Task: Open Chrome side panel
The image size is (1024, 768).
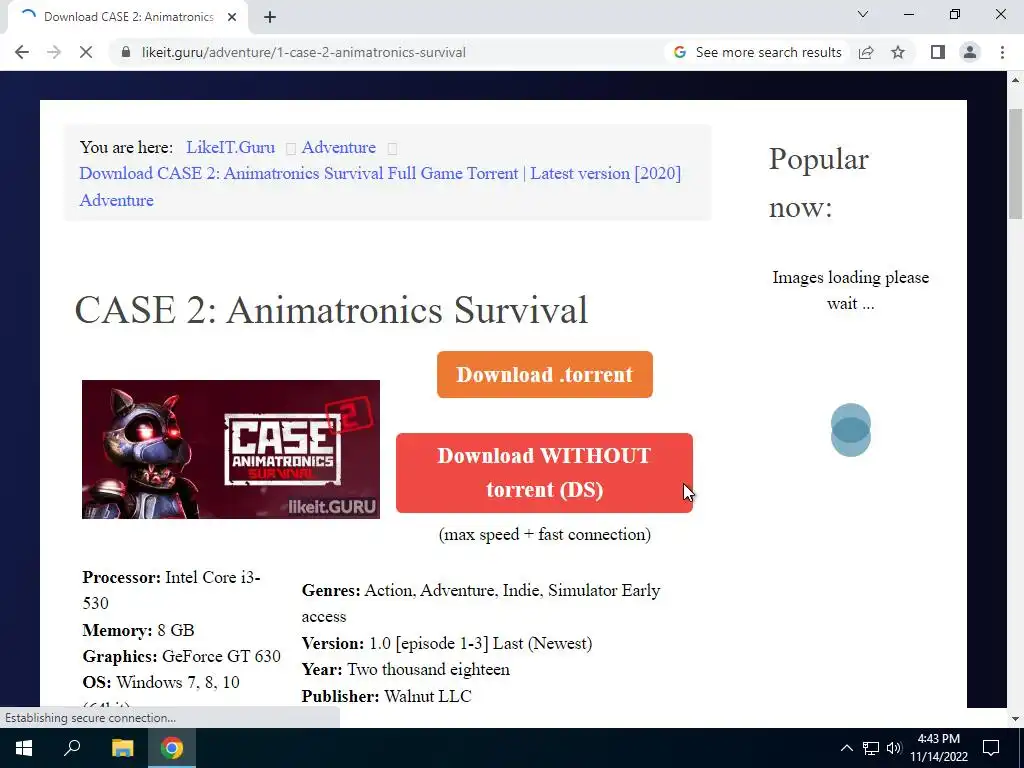Action: 938,52
